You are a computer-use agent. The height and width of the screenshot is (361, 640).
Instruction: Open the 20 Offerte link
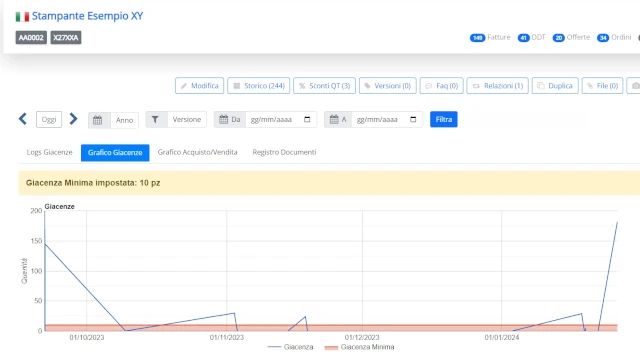pyautogui.click(x=571, y=38)
